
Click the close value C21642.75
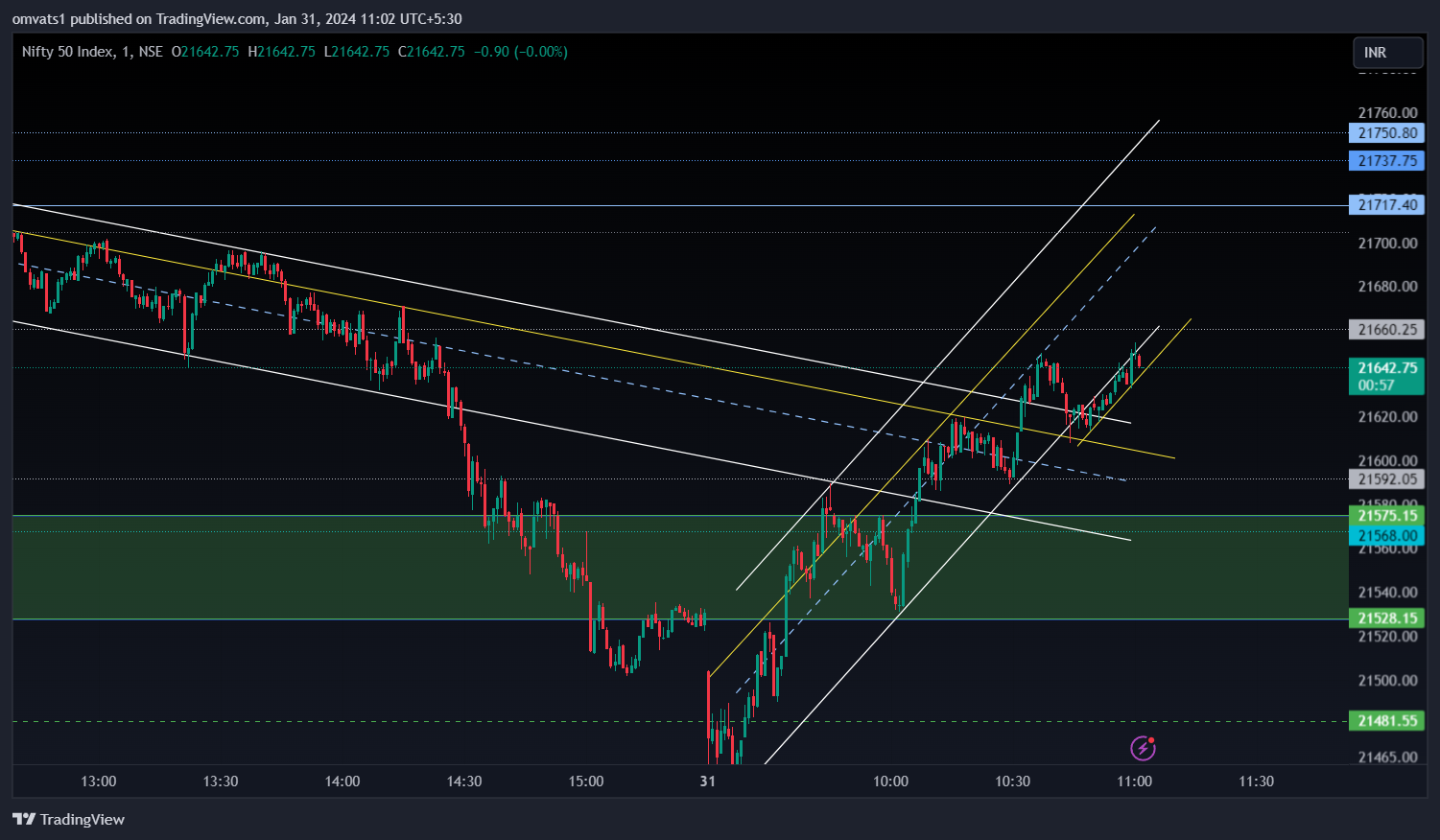point(432,52)
